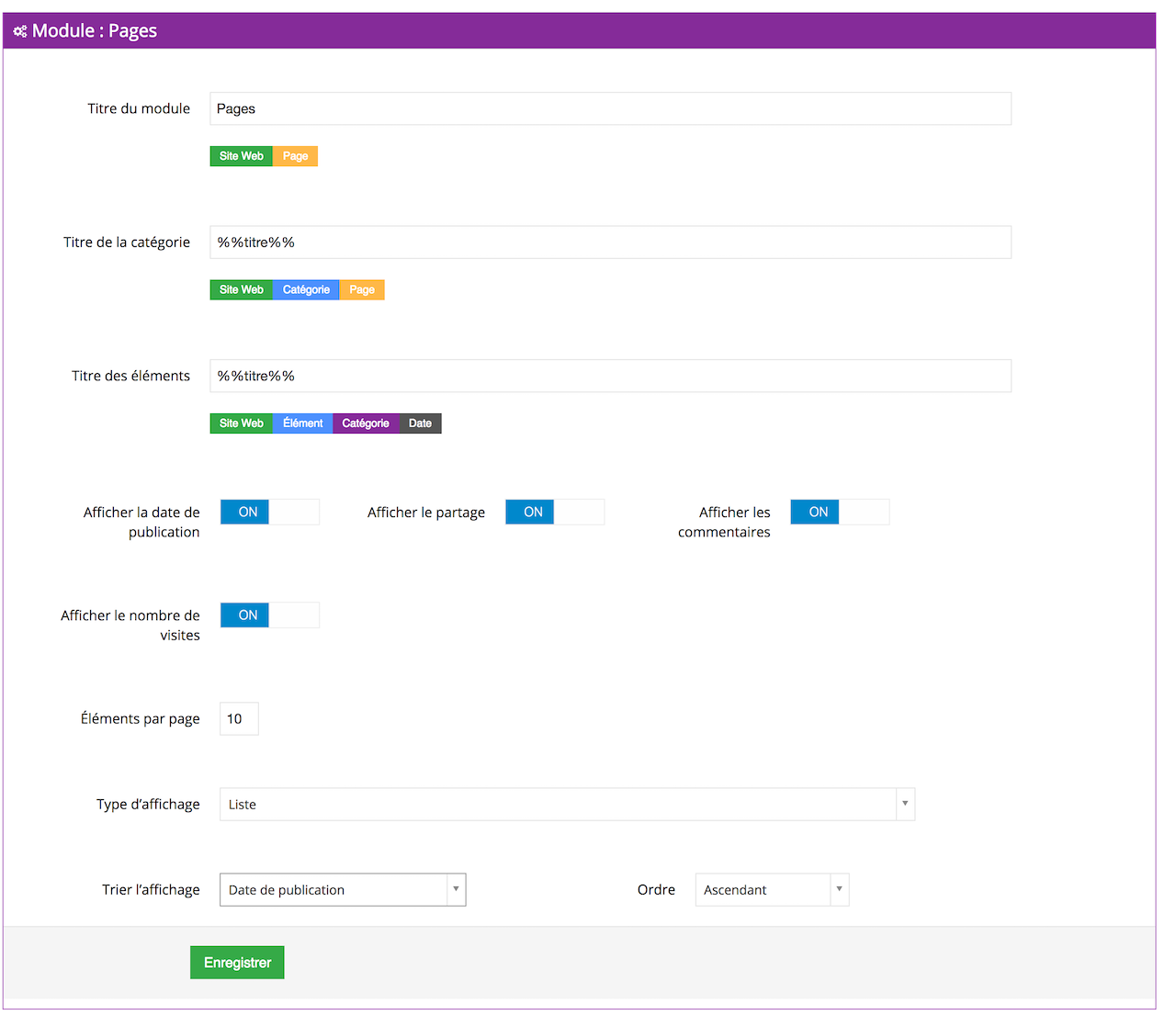1176x1015 pixels.
Task: Insert Site Web tag under Titre des éléments
Action: point(242,423)
